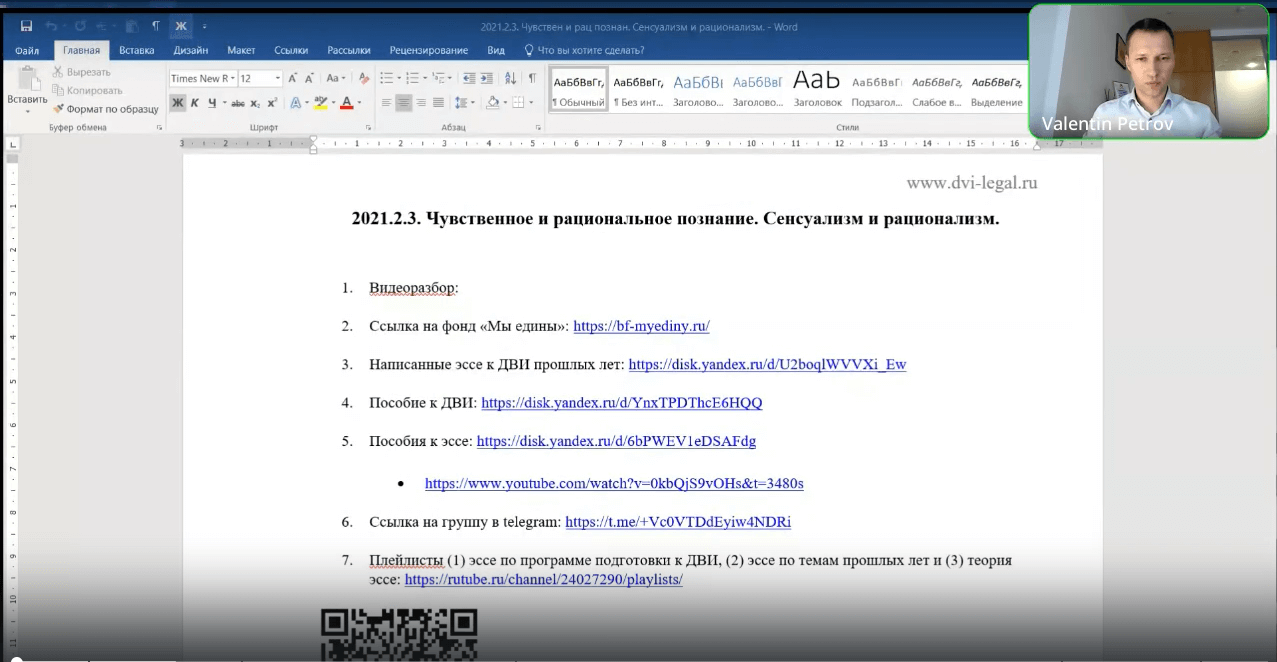Switch to the Вставка ribbon tab

[x=136, y=50]
